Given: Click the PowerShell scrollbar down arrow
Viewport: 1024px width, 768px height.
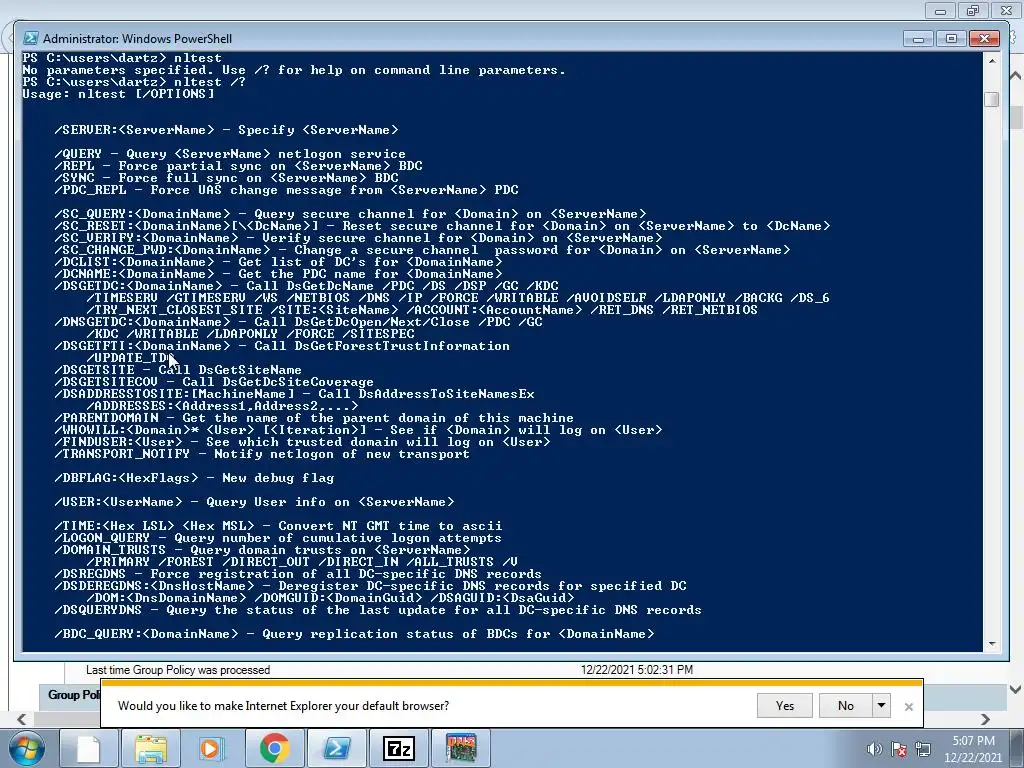Looking at the screenshot, I should click(992, 644).
